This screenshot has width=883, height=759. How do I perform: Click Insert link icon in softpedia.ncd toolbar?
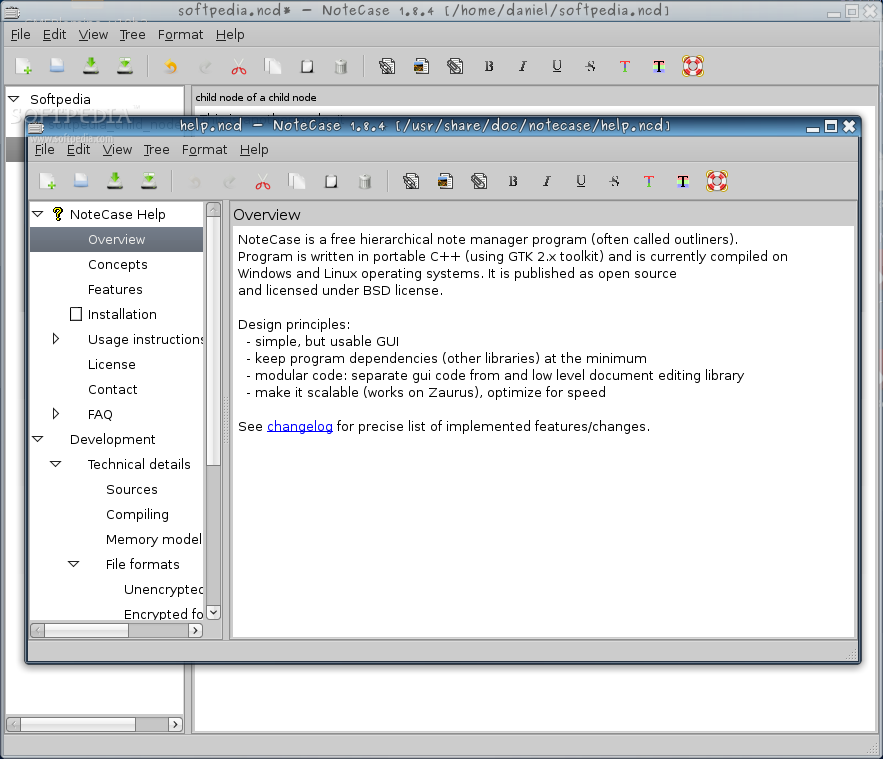[387, 66]
